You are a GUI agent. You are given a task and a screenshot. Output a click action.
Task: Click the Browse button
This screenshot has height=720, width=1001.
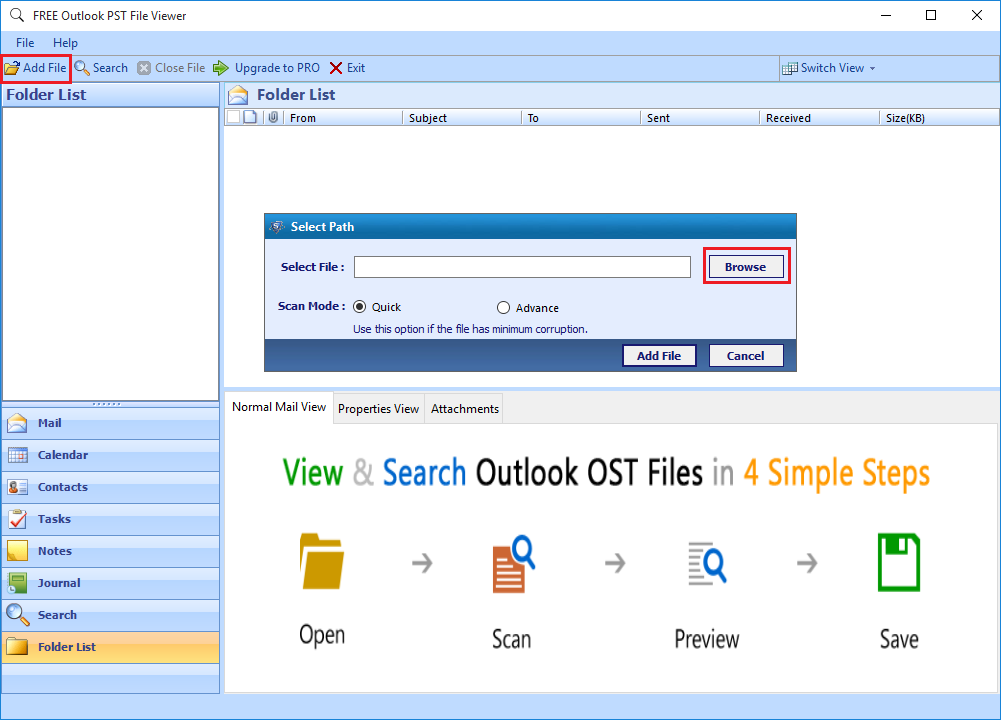tap(746, 267)
